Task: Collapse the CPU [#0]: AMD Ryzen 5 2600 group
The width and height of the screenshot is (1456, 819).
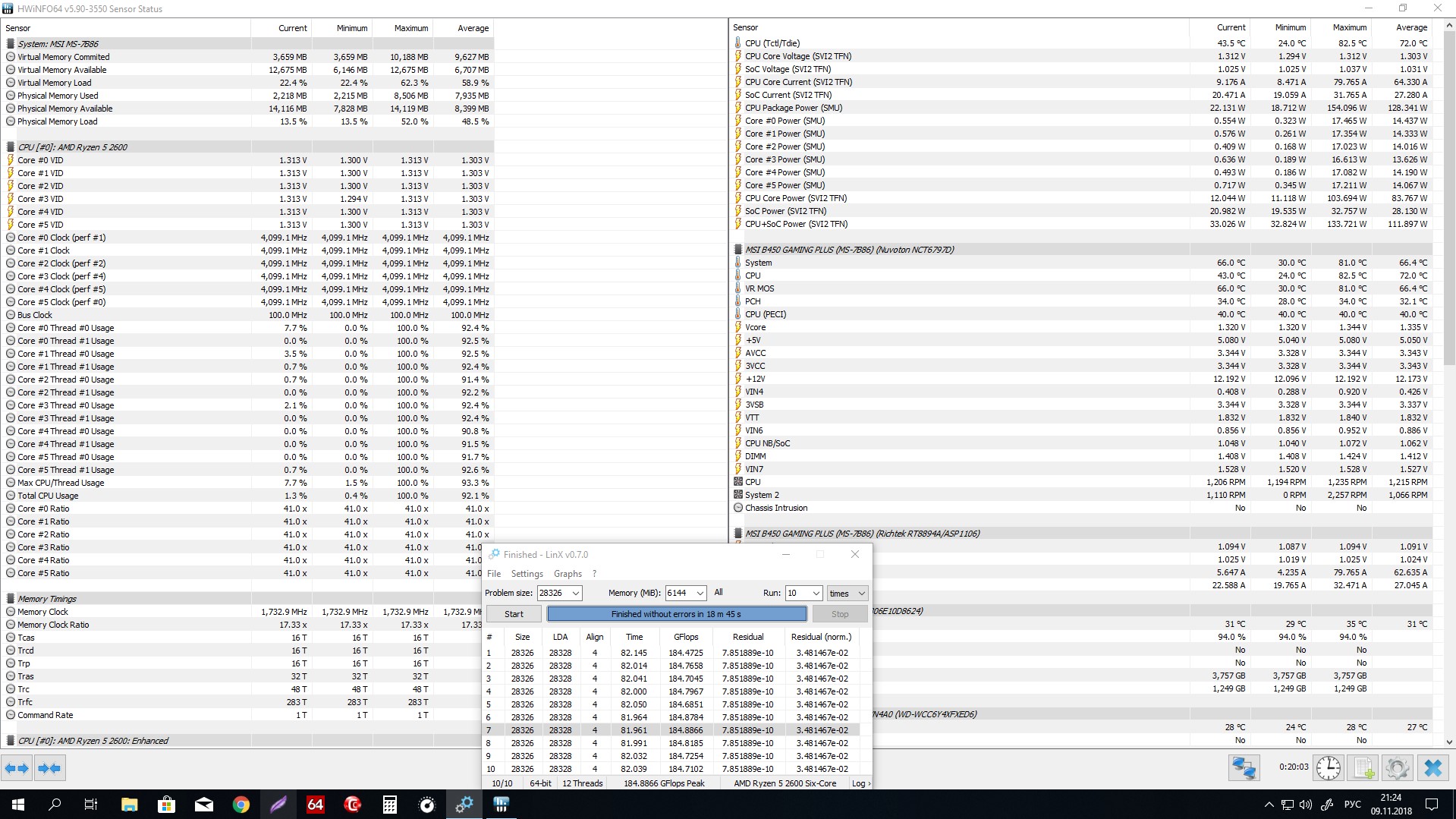Action: (11, 147)
